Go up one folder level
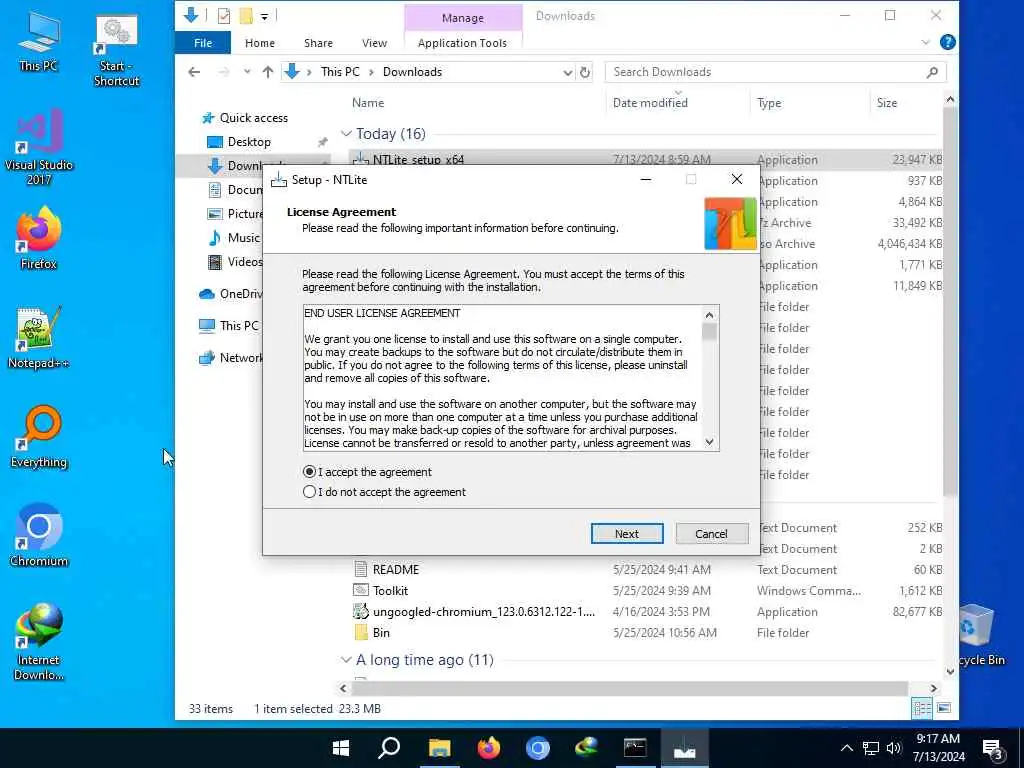The image size is (1024, 768). [268, 72]
